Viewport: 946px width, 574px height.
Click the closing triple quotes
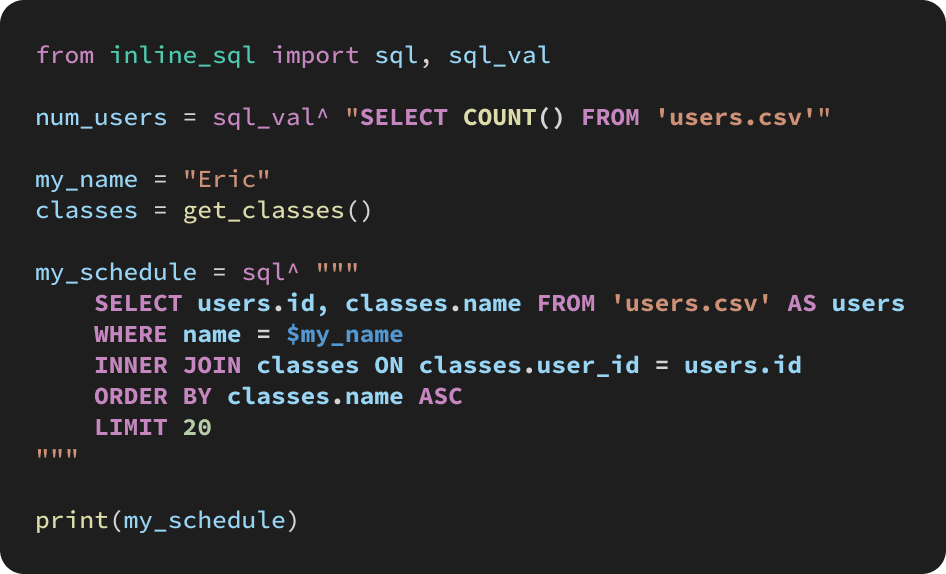57,454
